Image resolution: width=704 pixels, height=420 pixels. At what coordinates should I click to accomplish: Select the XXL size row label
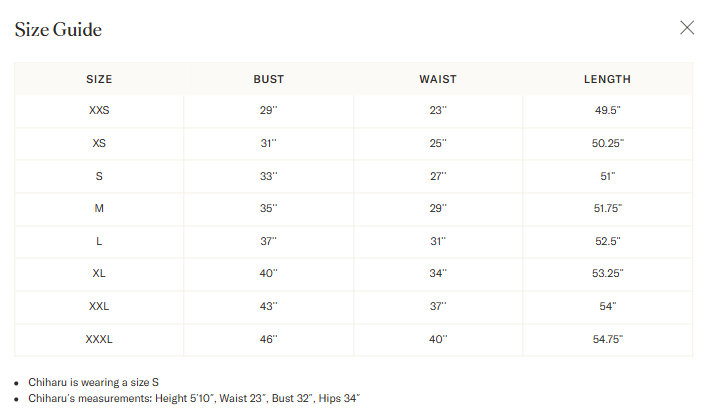tap(99, 306)
